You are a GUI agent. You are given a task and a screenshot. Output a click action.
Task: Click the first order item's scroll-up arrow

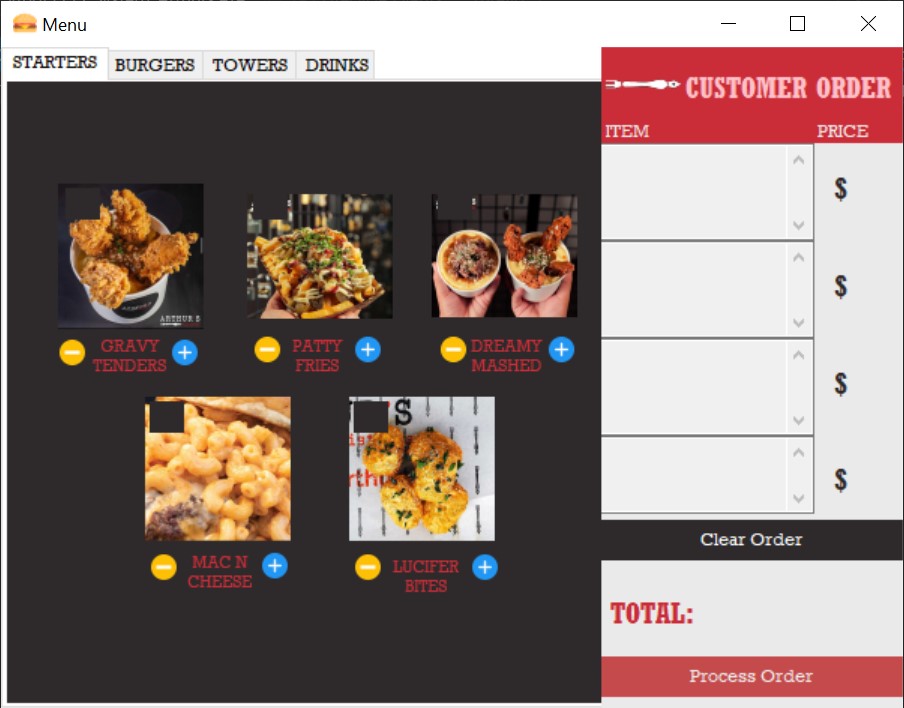click(x=798, y=160)
